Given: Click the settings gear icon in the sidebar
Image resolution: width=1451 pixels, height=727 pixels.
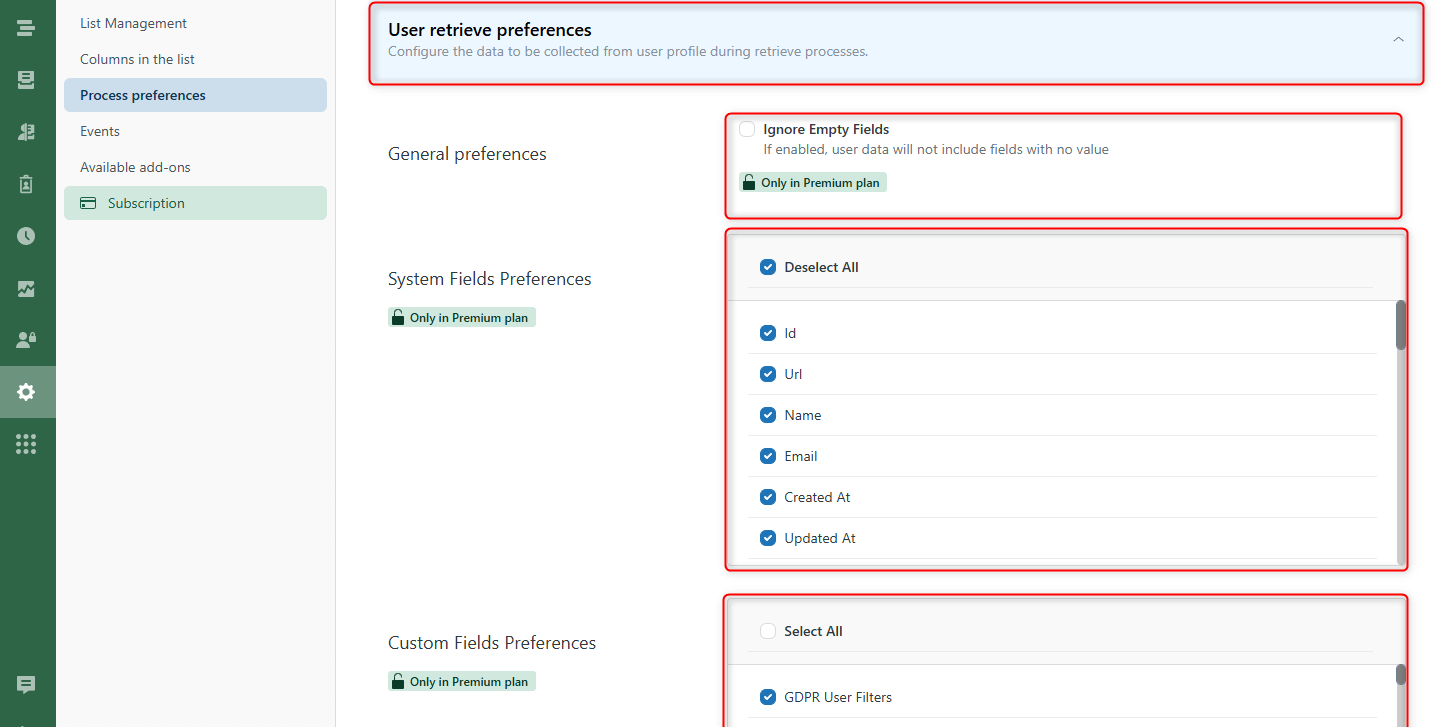Looking at the screenshot, I should (26, 392).
